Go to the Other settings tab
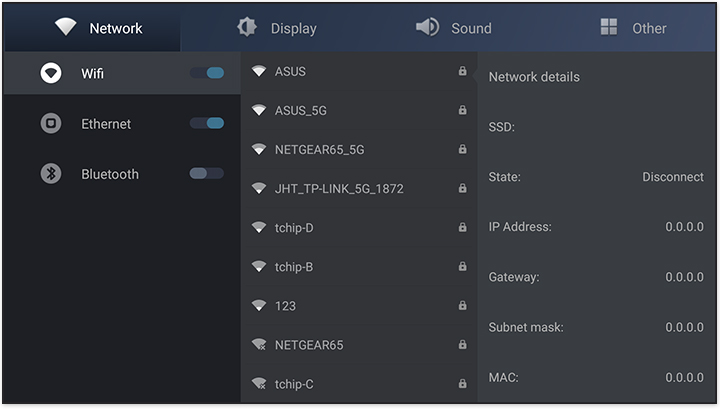 pos(633,28)
